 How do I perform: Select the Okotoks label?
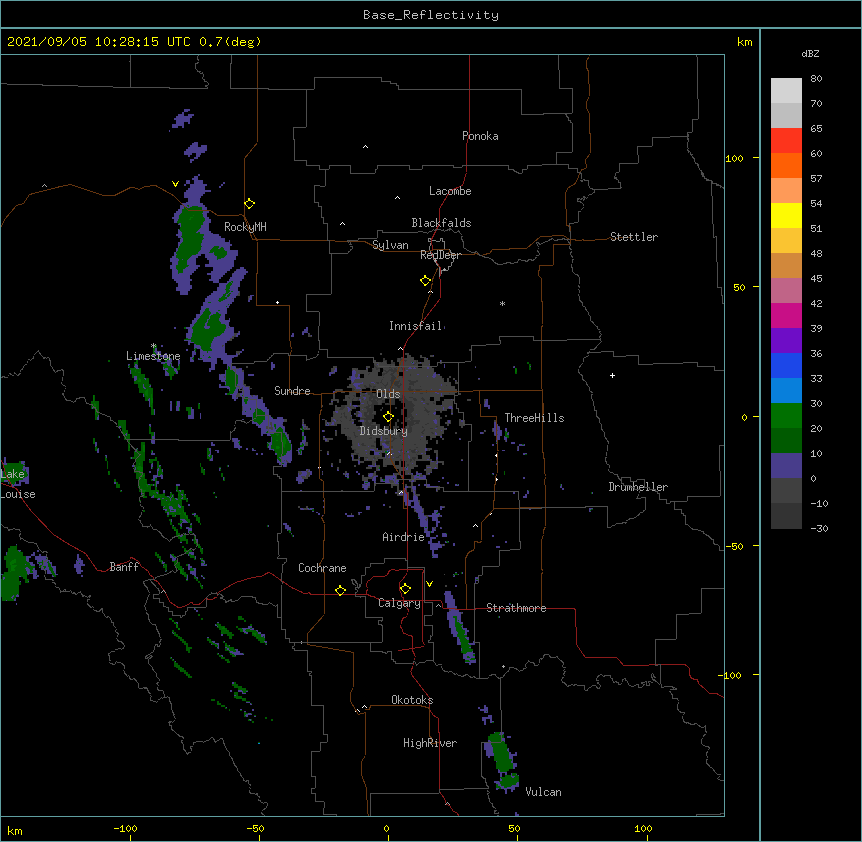[x=412, y=700]
